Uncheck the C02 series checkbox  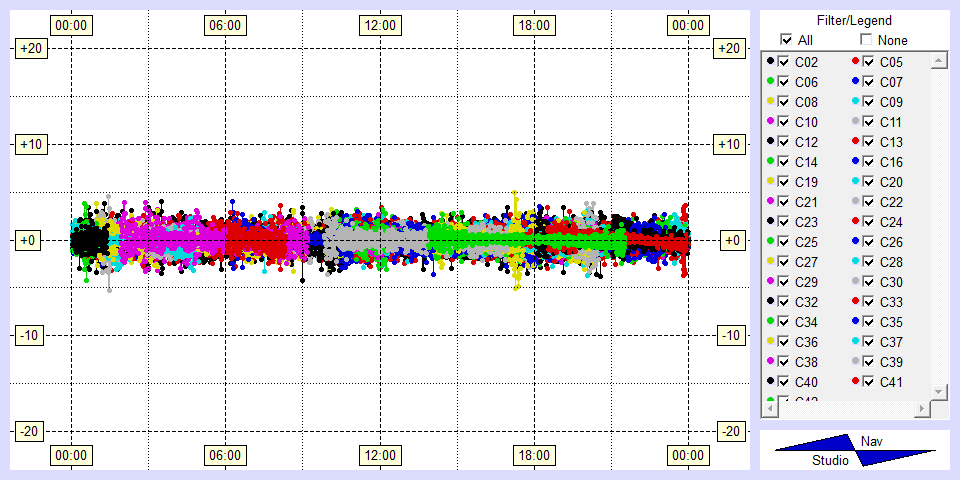(x=784, y=62)
